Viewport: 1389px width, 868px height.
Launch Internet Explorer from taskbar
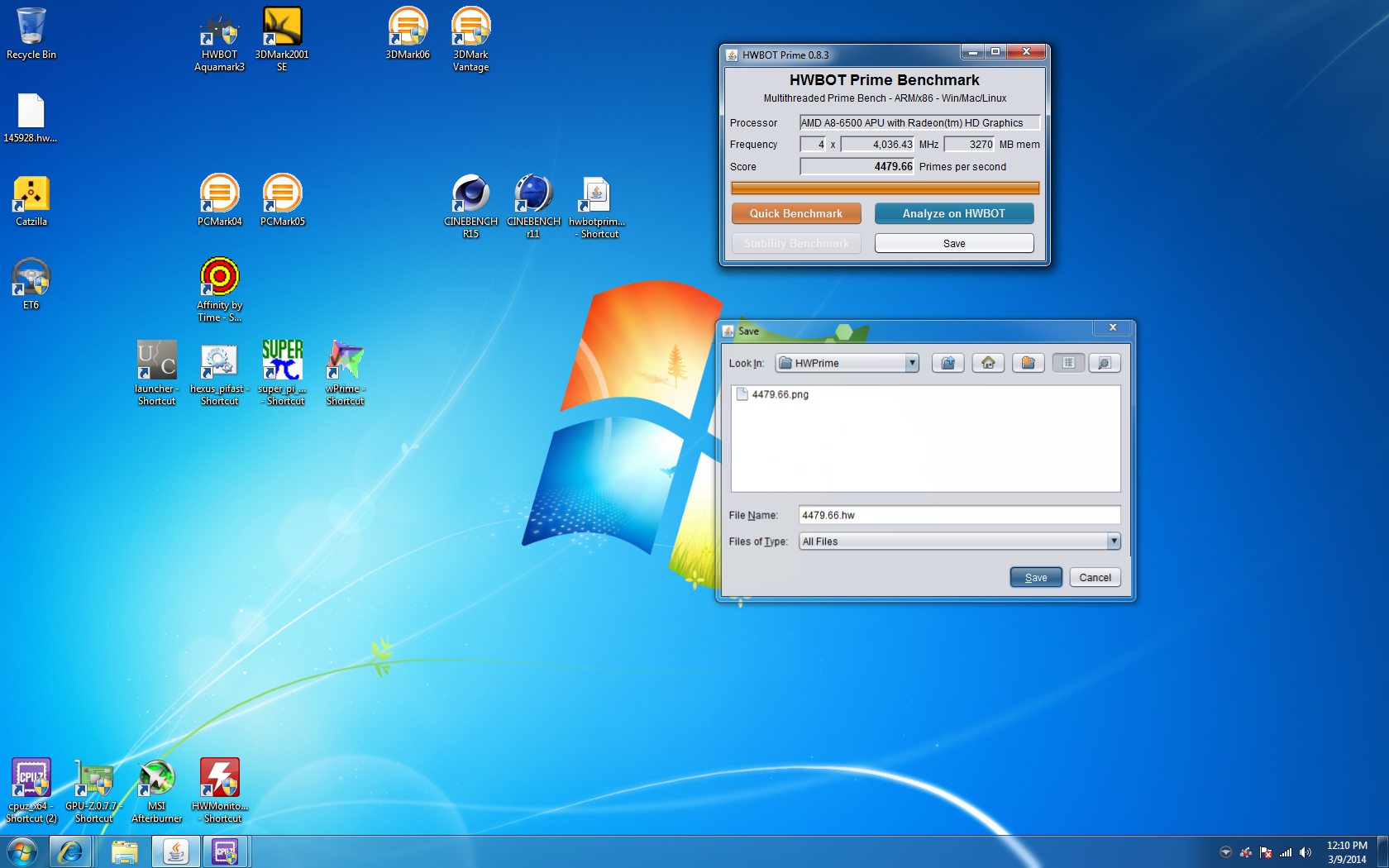pos(70,851)
